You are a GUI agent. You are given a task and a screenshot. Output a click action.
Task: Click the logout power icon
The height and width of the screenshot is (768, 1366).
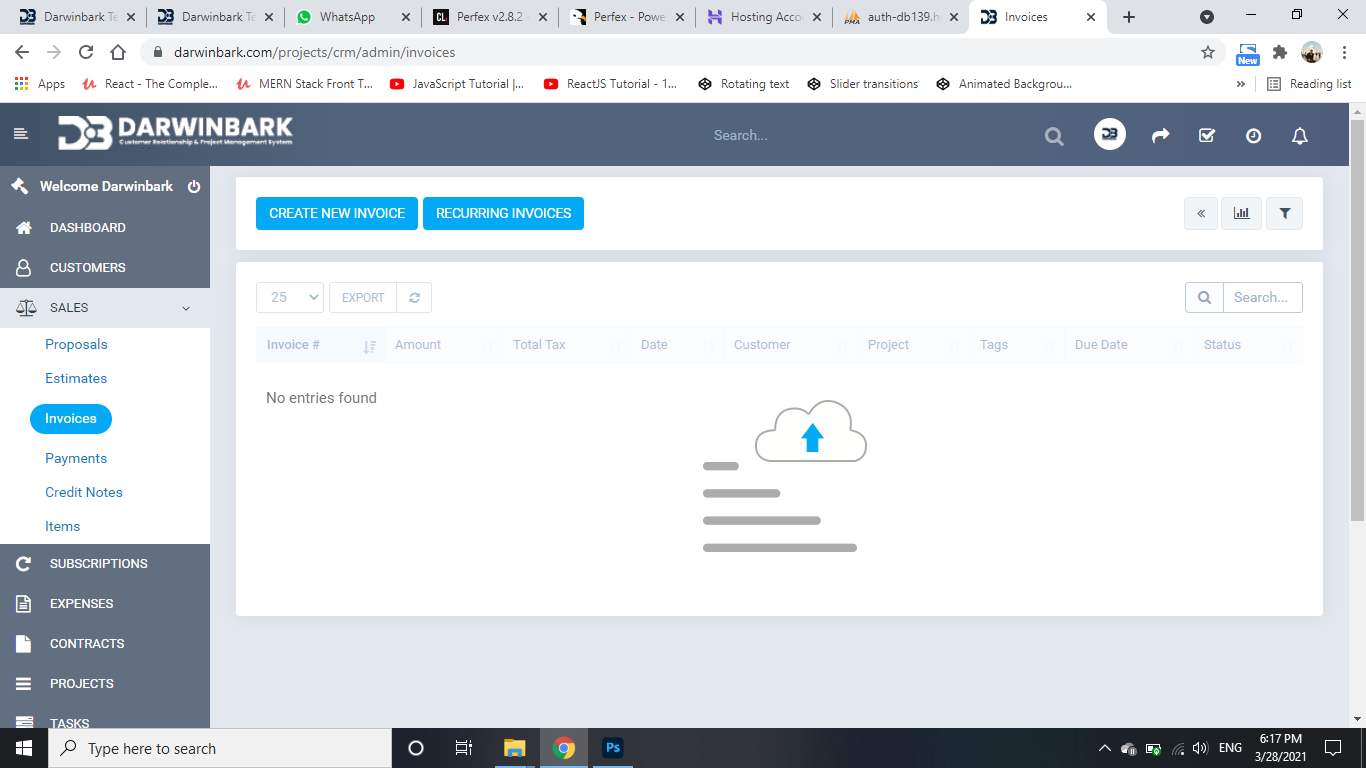[x=194, y=187]
